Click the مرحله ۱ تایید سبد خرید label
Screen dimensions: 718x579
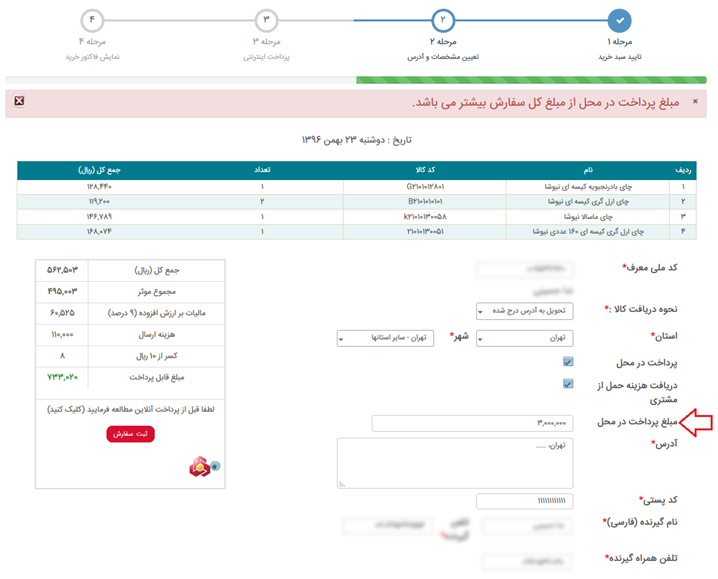[620, 49]
